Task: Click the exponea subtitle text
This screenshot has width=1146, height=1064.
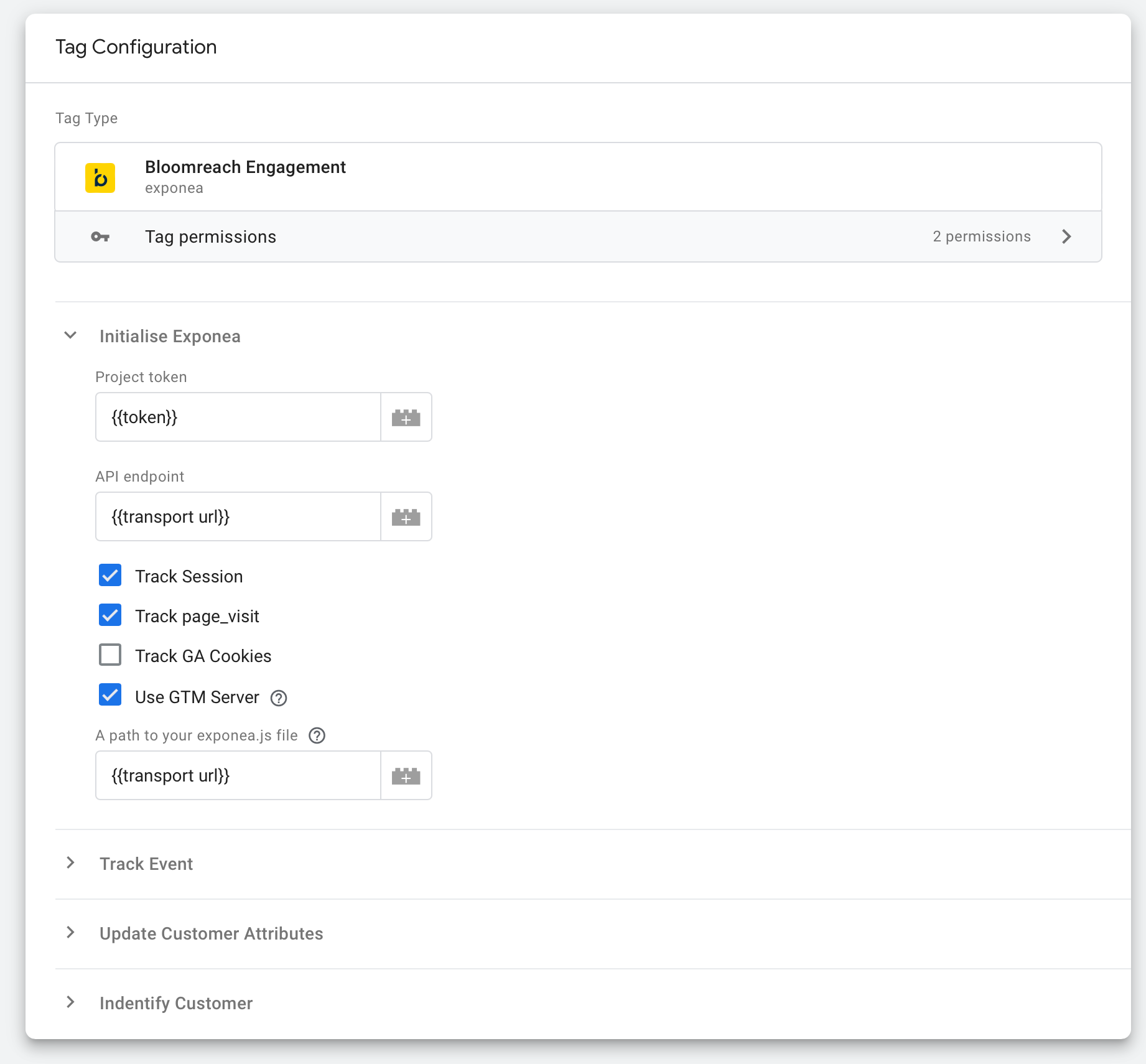Action: pos(174,188)
